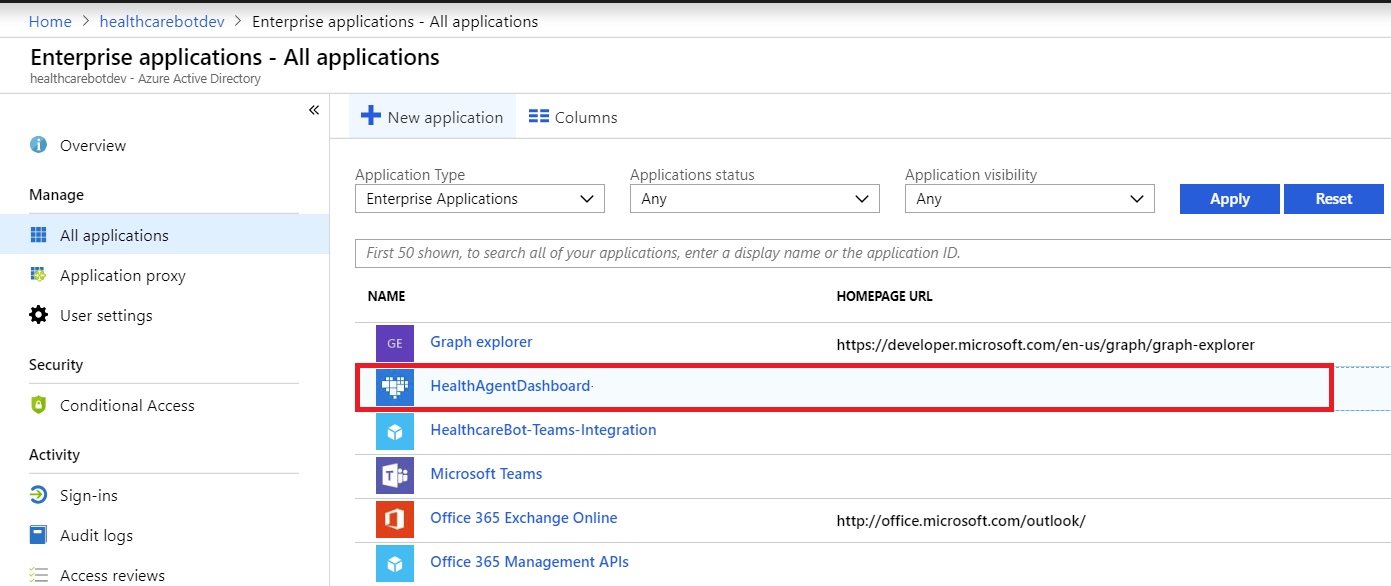Open Office 365 Exchange Online application
The height and width of the screenshot is (586, 1391).
tap(524, 518)
